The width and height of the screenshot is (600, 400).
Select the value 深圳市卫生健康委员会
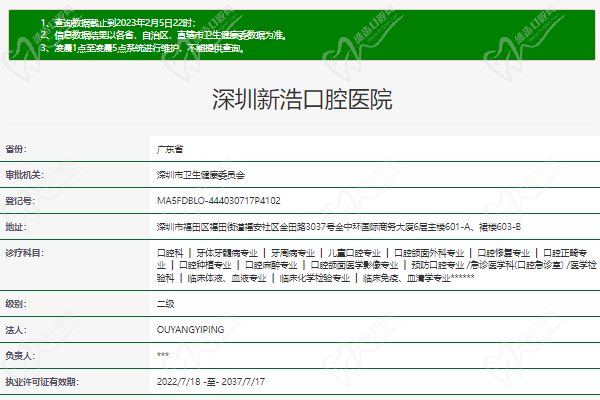pos(201,175)
